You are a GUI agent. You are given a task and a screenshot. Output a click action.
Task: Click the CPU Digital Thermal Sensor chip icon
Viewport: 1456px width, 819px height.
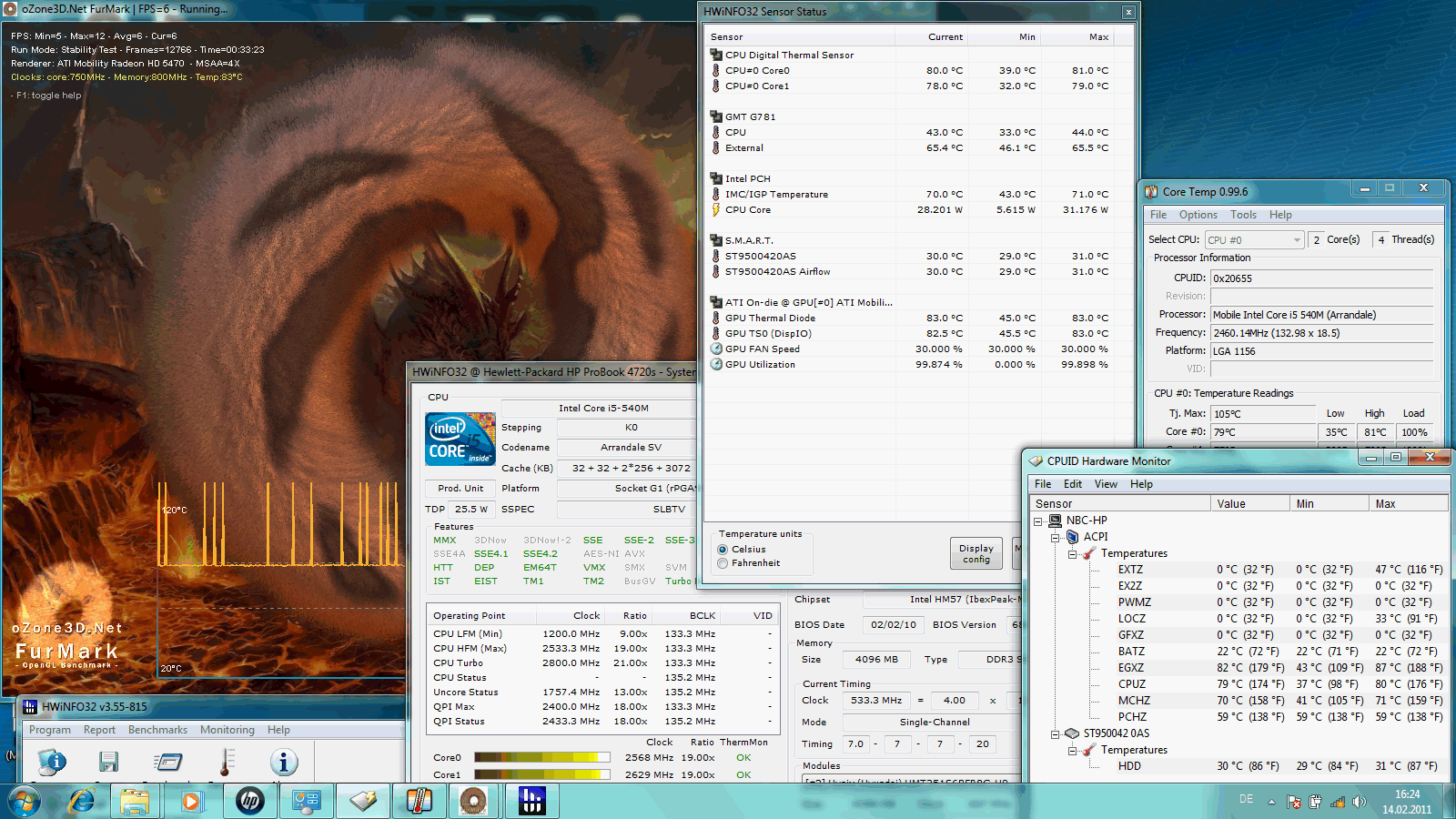(x=716, y=55)
